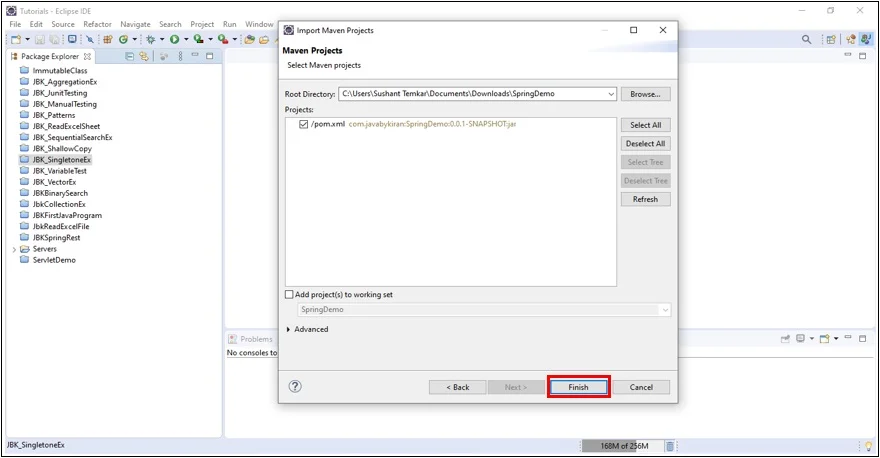This screenshot has width=880, height=458.
Task: Click the New Java Package icon
Action: click(x=107, y=39)
